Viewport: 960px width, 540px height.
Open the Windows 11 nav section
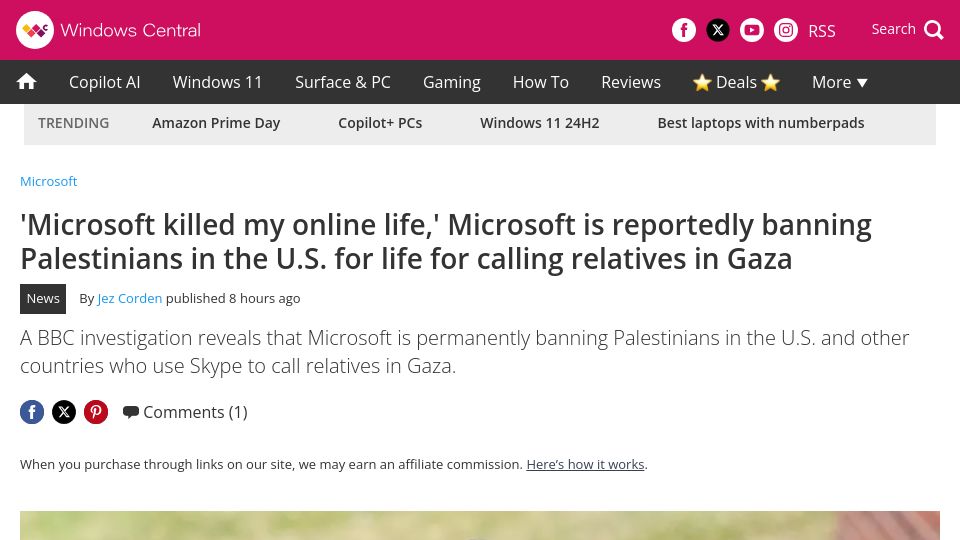tap(217, 82)
